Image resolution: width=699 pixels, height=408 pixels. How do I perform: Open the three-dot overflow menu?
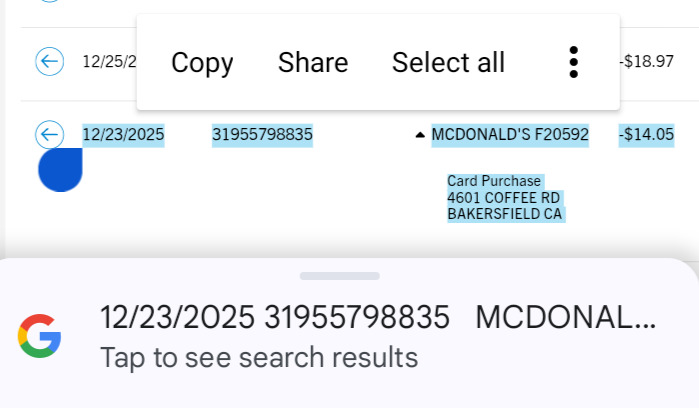573,62
